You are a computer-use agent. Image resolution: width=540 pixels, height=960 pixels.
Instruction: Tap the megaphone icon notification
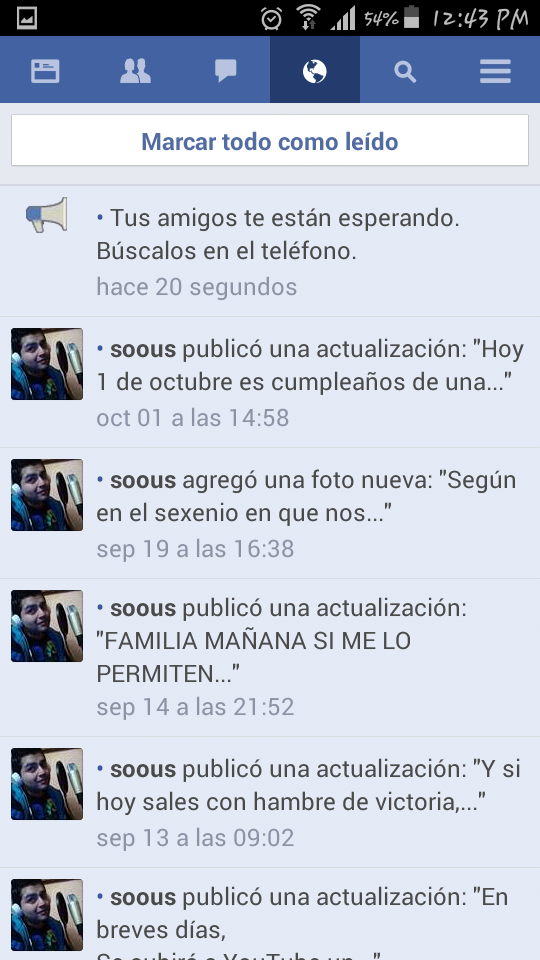coord(47,214)
